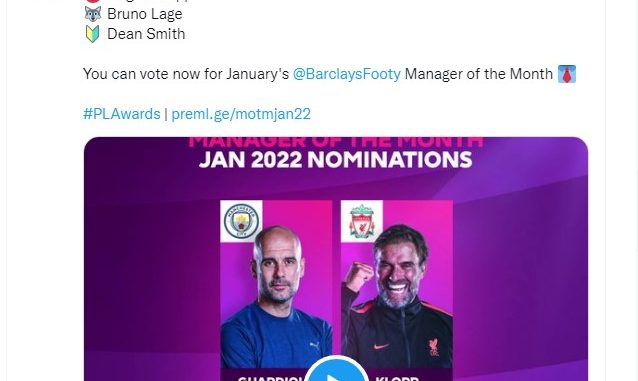Click the Liverpool emblem on Klopp's jacket
This screenshot has height=381, width=638.
pos(434,347)
